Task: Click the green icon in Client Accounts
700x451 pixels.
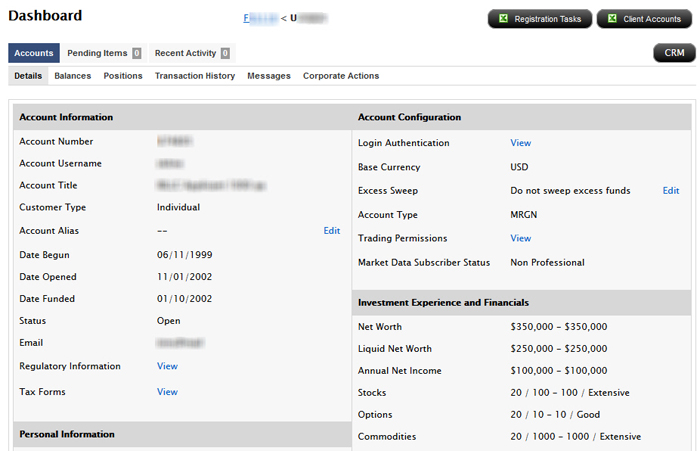Action: tap(612, 19)
